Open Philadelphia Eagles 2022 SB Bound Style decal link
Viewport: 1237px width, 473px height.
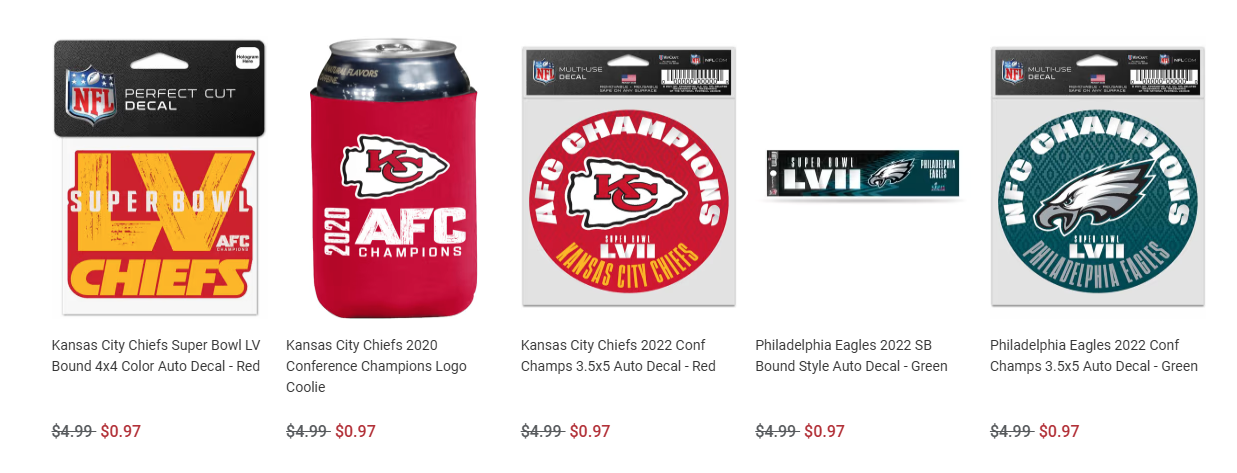851,356
